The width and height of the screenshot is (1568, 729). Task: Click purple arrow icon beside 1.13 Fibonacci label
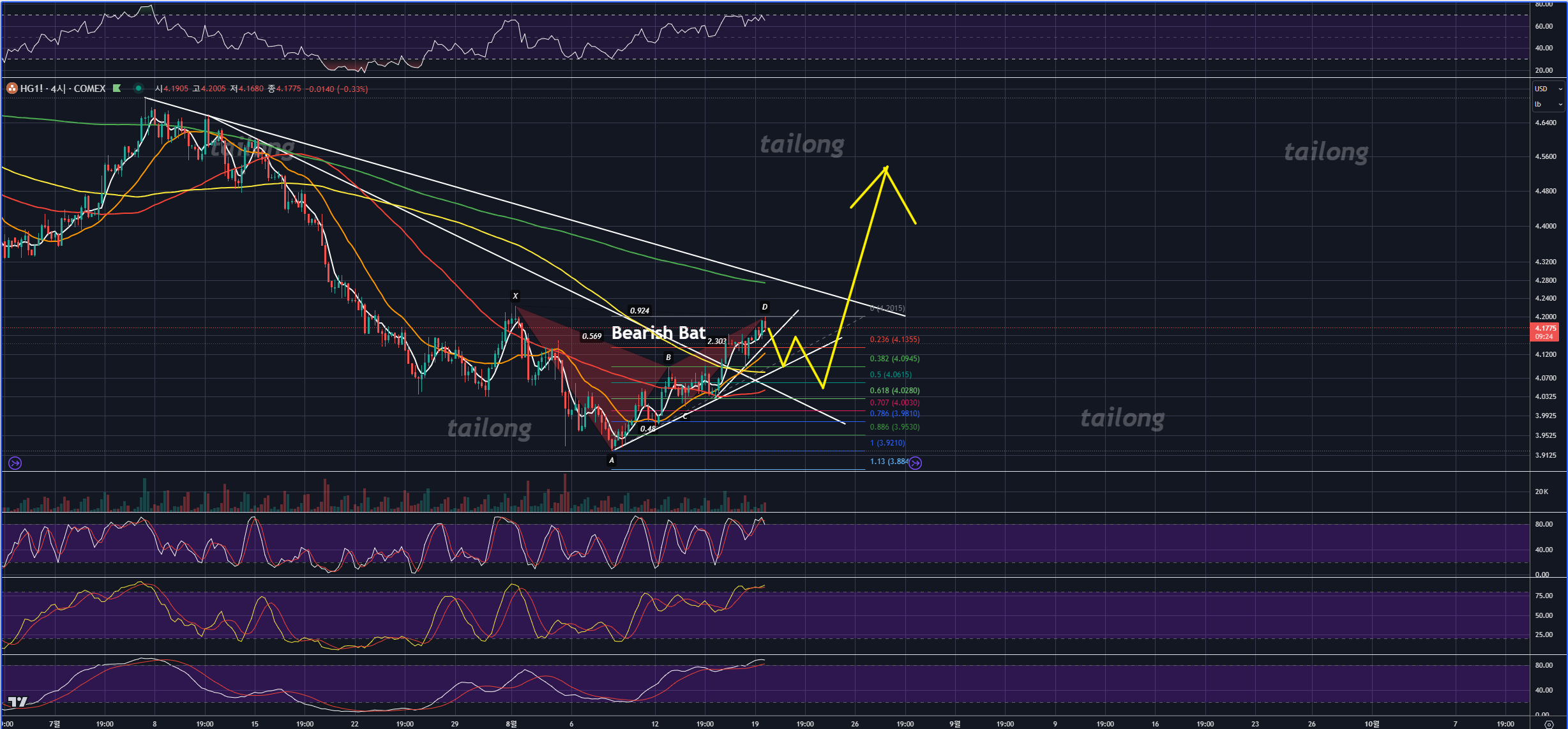[x=915, y=463]
